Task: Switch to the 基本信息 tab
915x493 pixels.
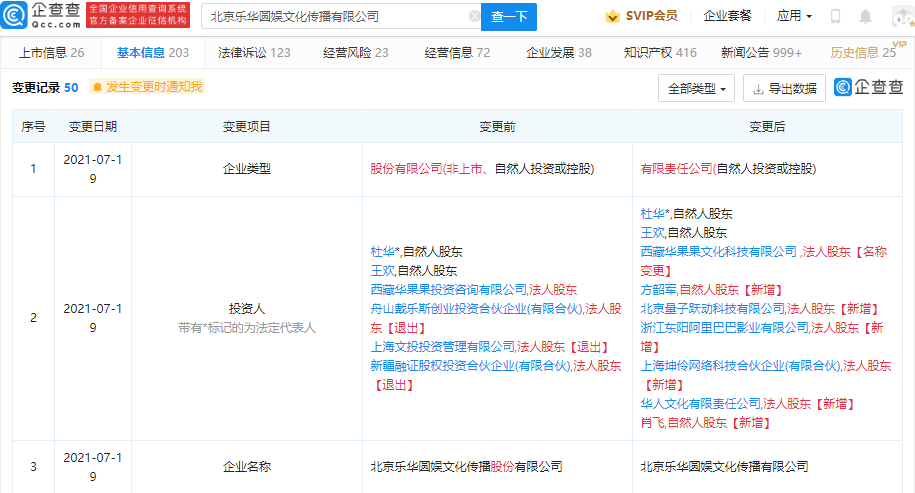Action: [153, 53]
